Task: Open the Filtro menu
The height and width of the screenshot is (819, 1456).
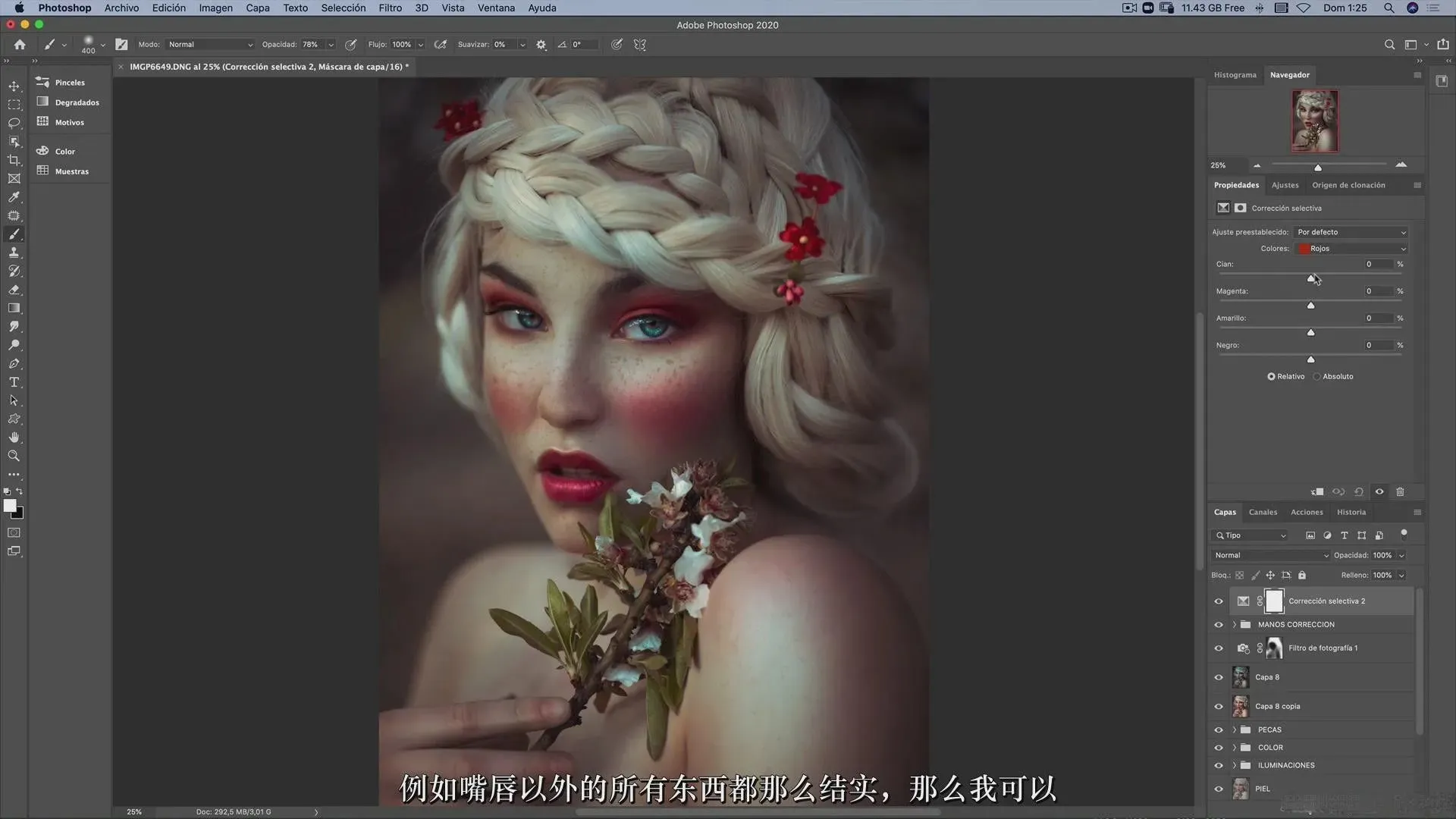Action: pos(390,8)
